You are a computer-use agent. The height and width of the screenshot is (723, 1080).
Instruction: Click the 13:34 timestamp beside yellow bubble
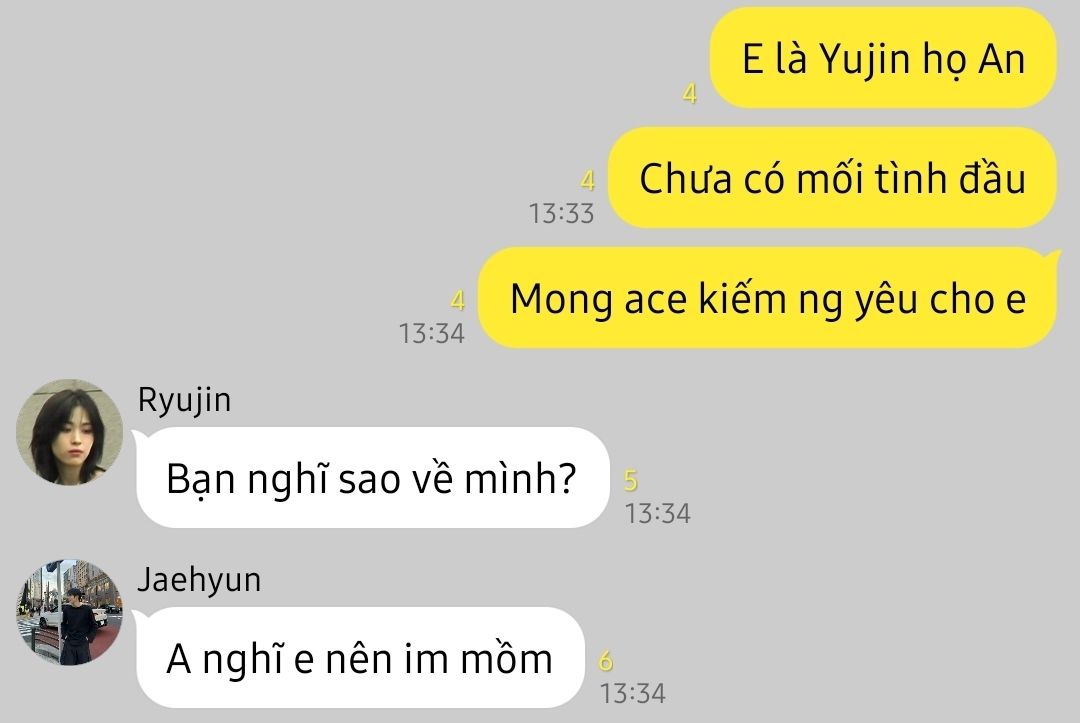pyautogui.click(x=432, y=334)
